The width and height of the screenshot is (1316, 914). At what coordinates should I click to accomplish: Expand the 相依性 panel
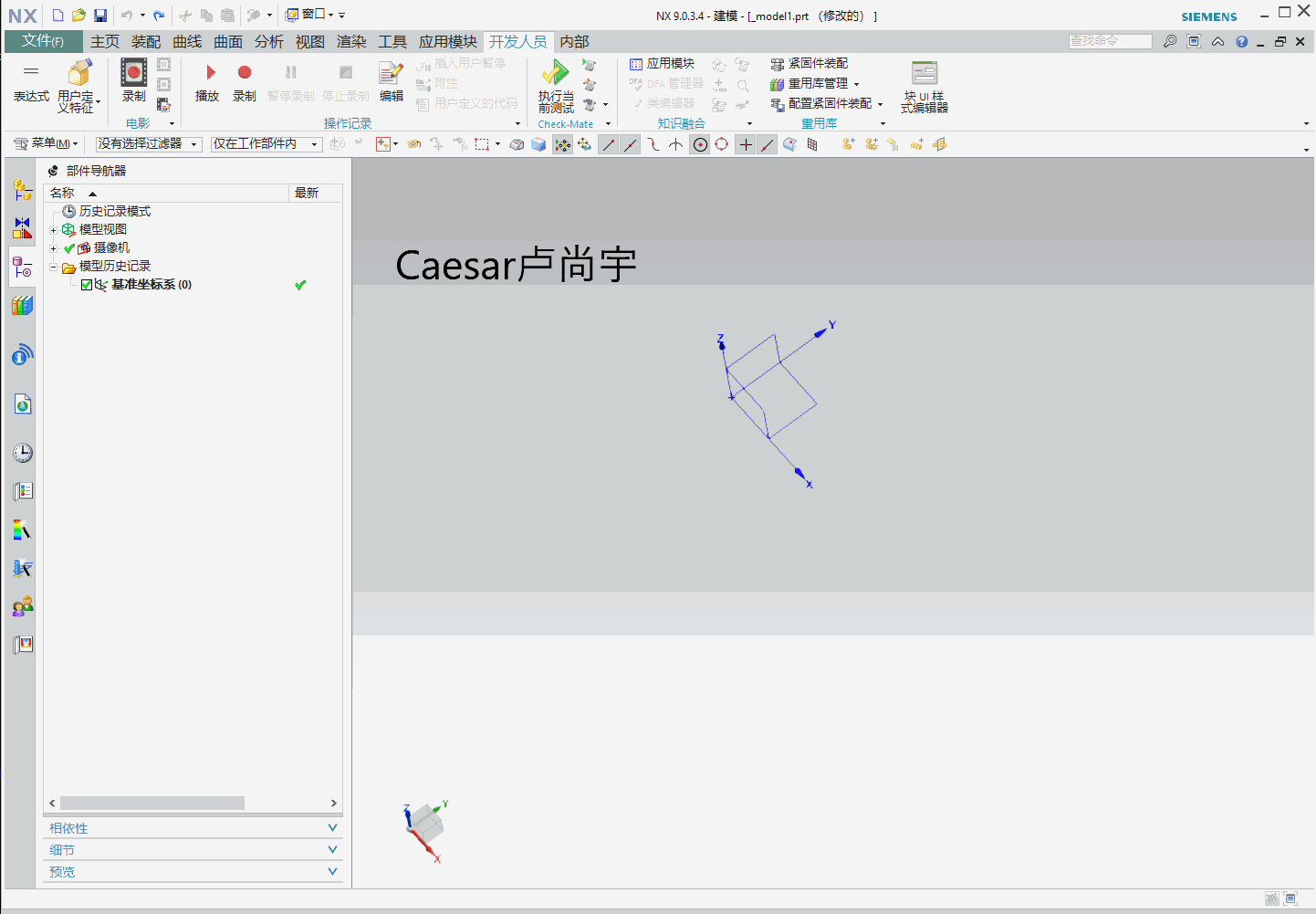(193, 828)
